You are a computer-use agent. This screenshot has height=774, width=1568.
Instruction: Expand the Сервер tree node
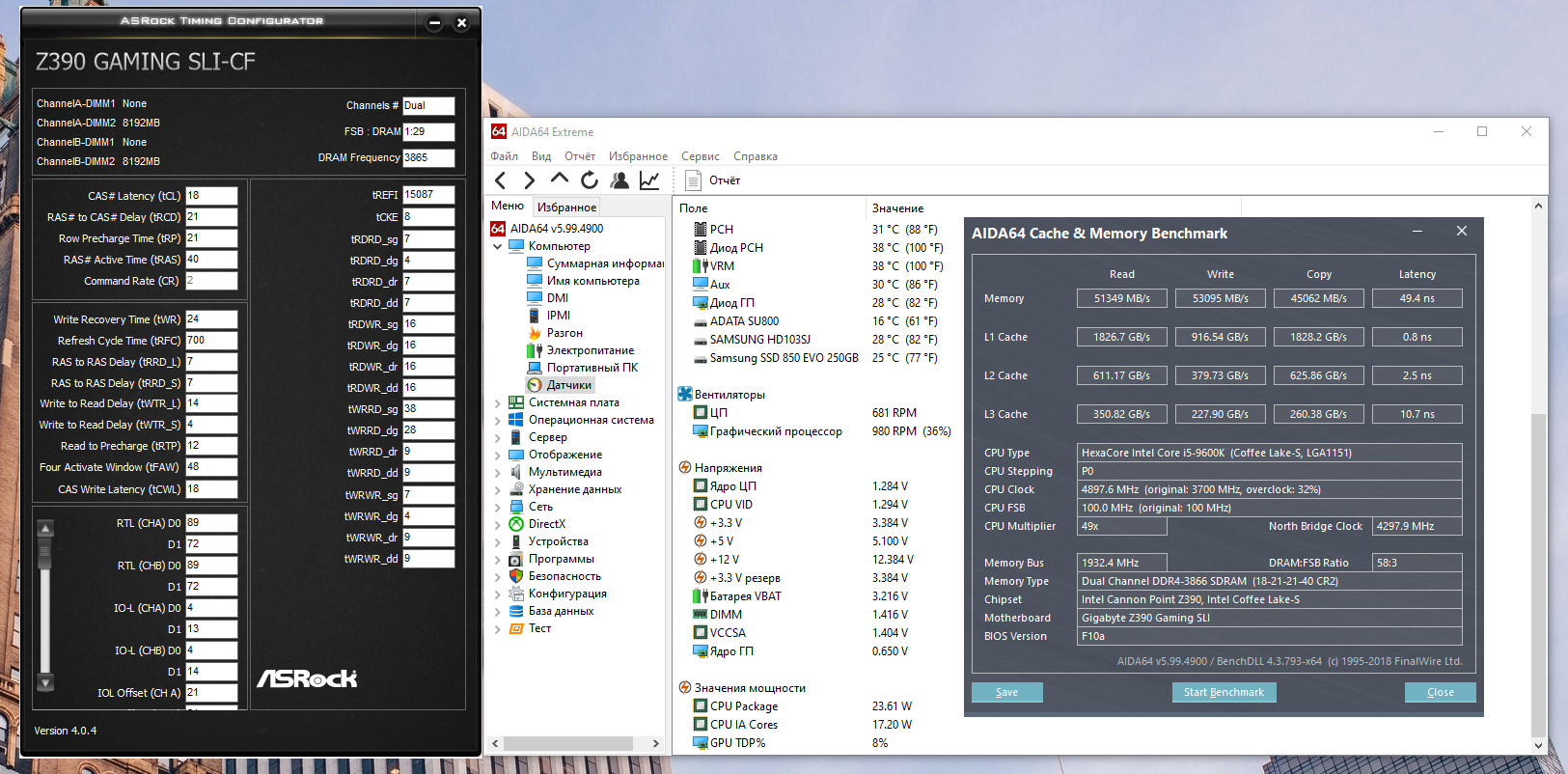(498, 437)
